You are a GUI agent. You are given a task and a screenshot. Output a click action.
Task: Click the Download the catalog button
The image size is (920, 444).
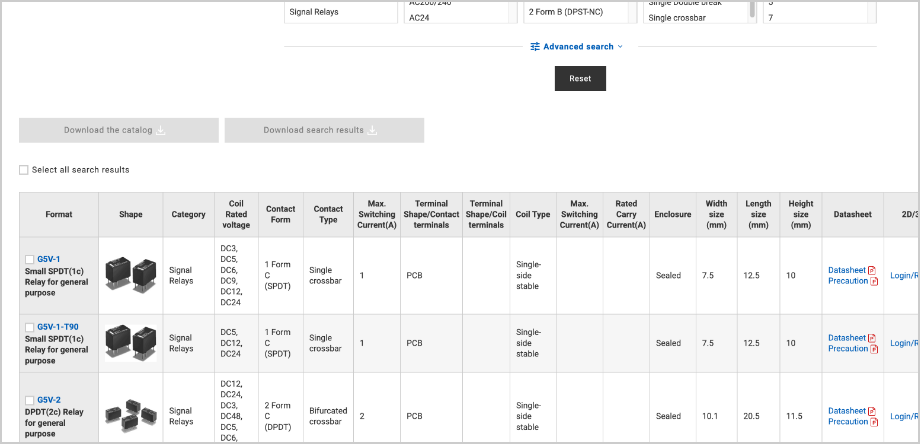(118, 130)
